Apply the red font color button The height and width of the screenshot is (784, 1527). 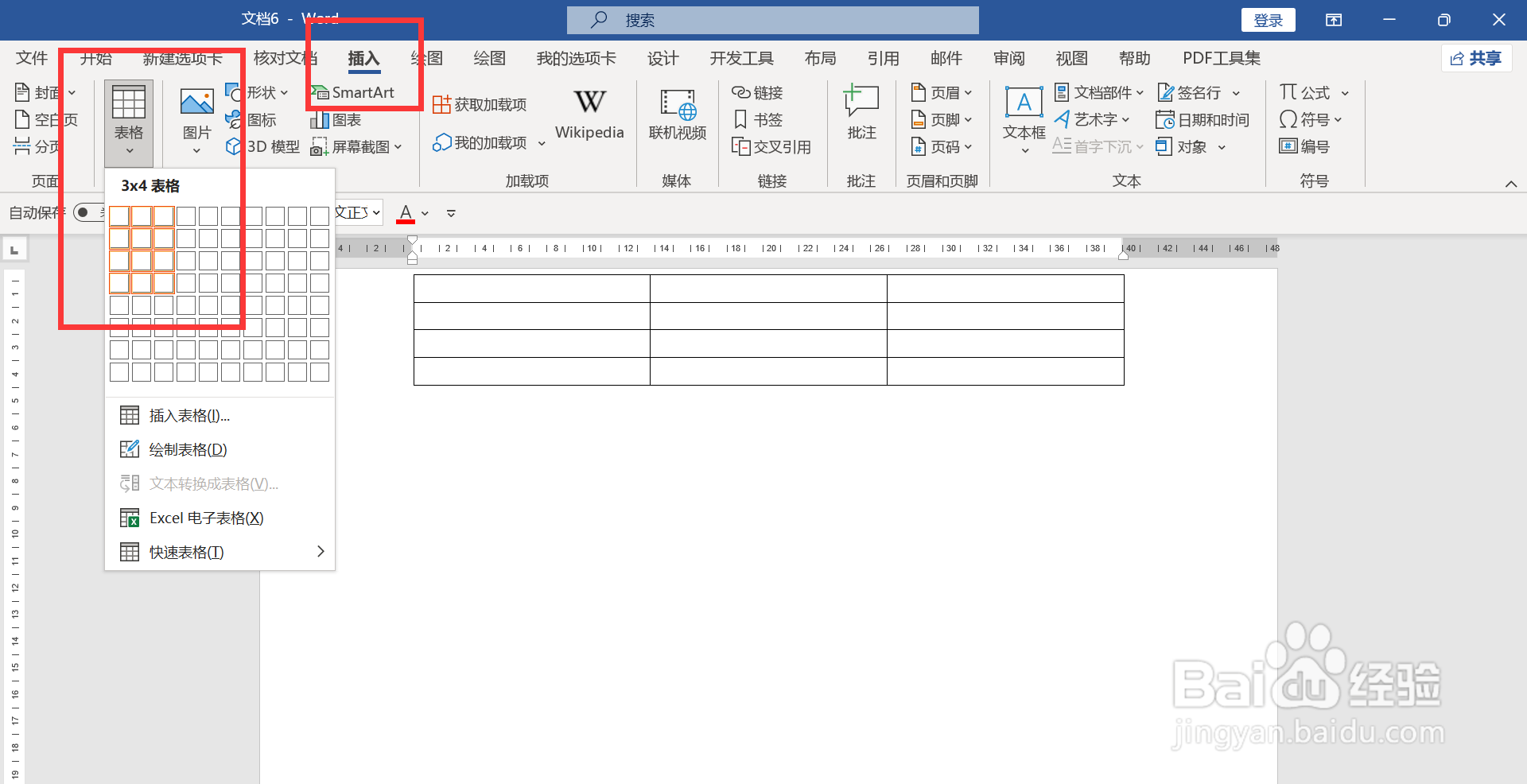405,213
